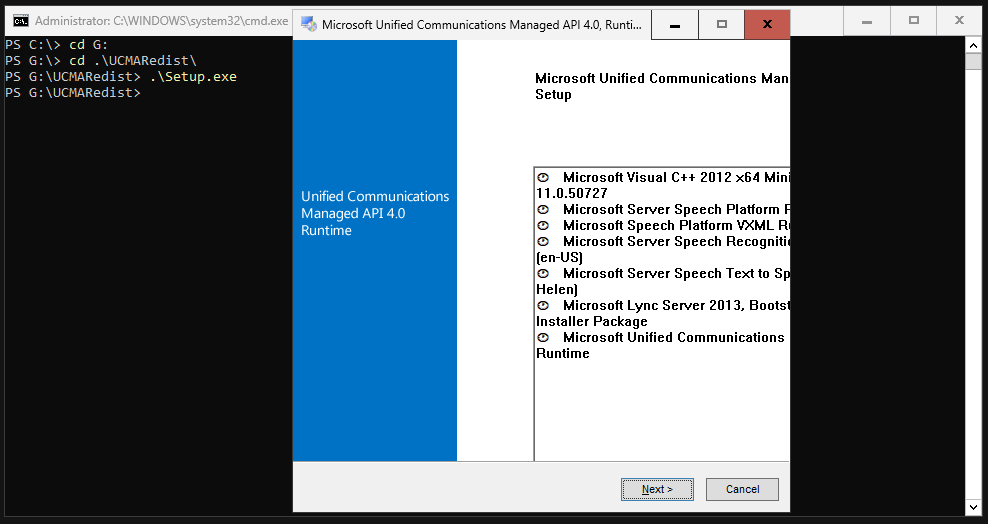Click console scrollbar down arrow
The height and width of the screenshot is (524, 988).
coord(973,507)
